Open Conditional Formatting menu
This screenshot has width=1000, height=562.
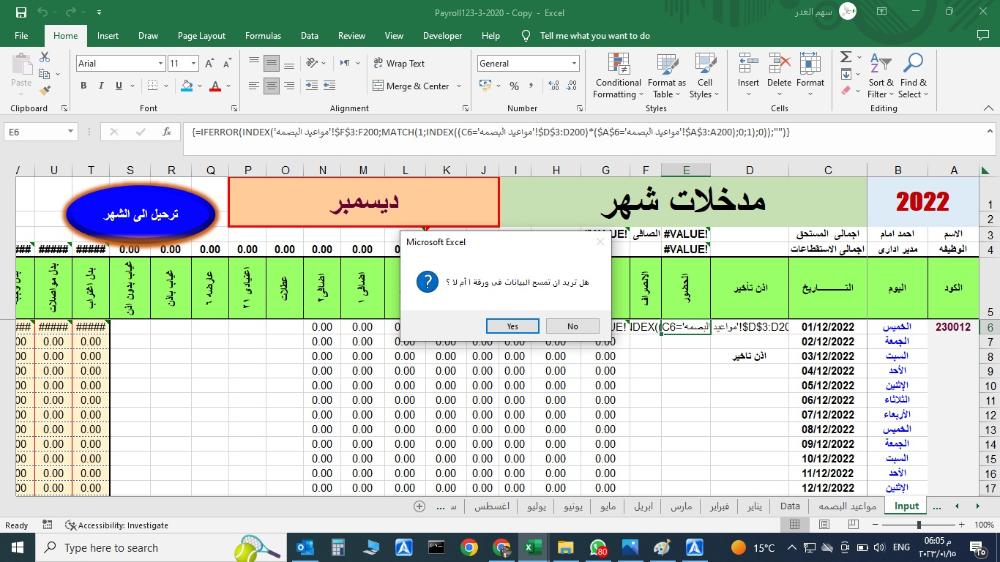618,76
